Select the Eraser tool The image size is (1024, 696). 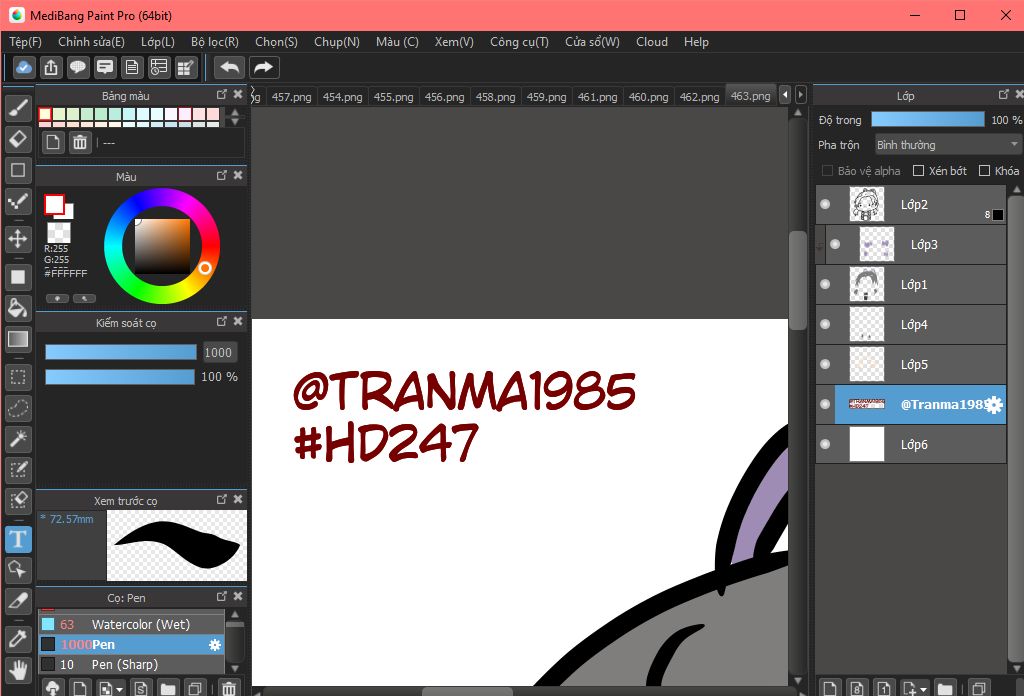(18, 139)
